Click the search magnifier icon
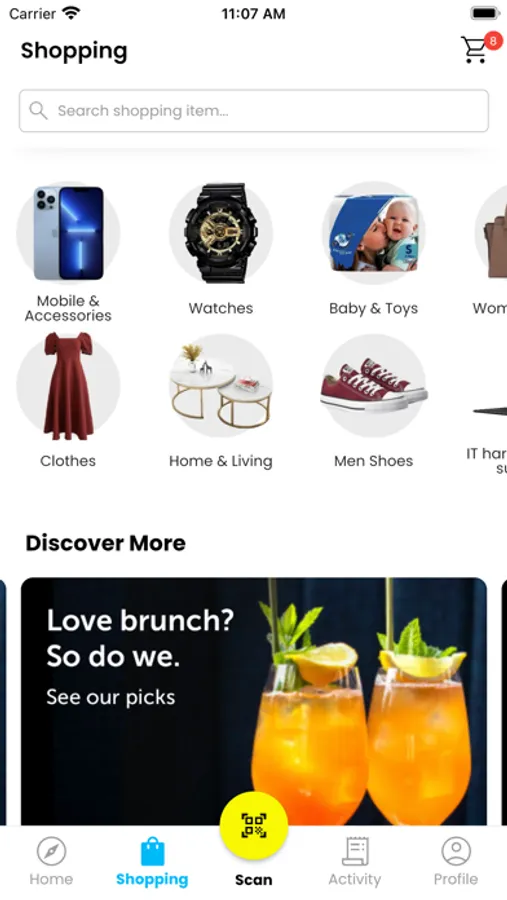The height and width of the screenshot is (900, 507). (x=38, y=111)
